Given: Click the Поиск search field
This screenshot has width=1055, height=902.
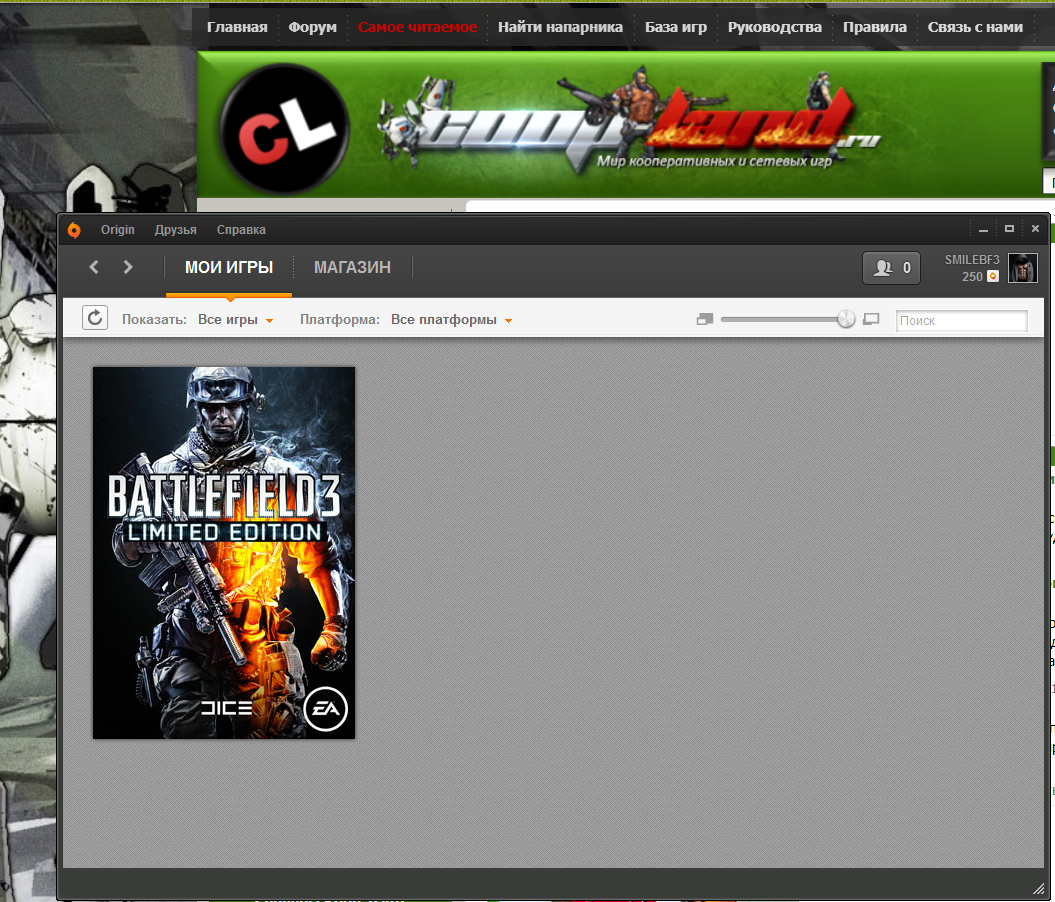Looking at the screenshot, I should (x=962, y=321).
